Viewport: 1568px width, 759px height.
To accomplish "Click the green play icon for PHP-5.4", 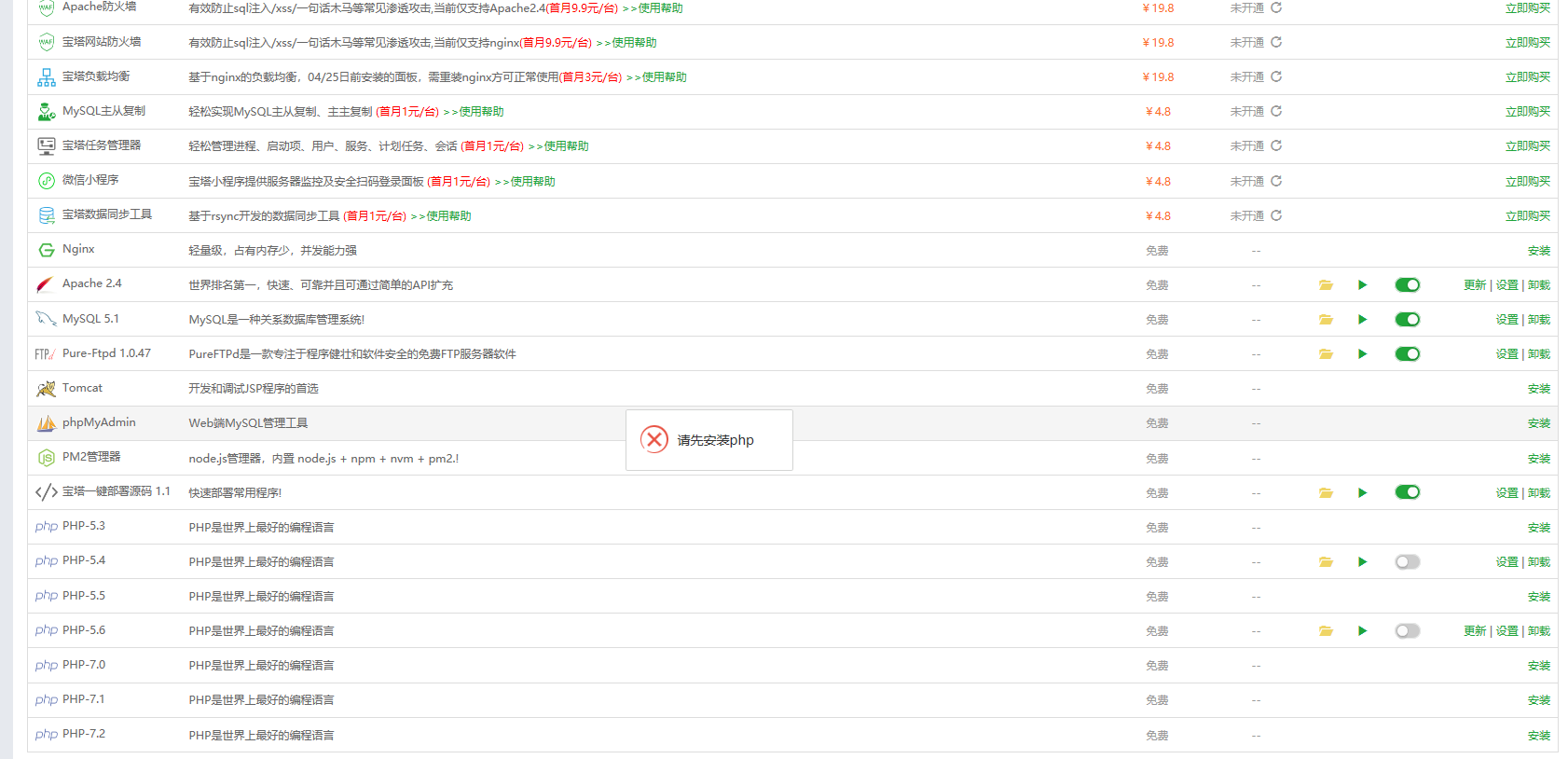I will pyautogui.click(x=1363, y=562).
